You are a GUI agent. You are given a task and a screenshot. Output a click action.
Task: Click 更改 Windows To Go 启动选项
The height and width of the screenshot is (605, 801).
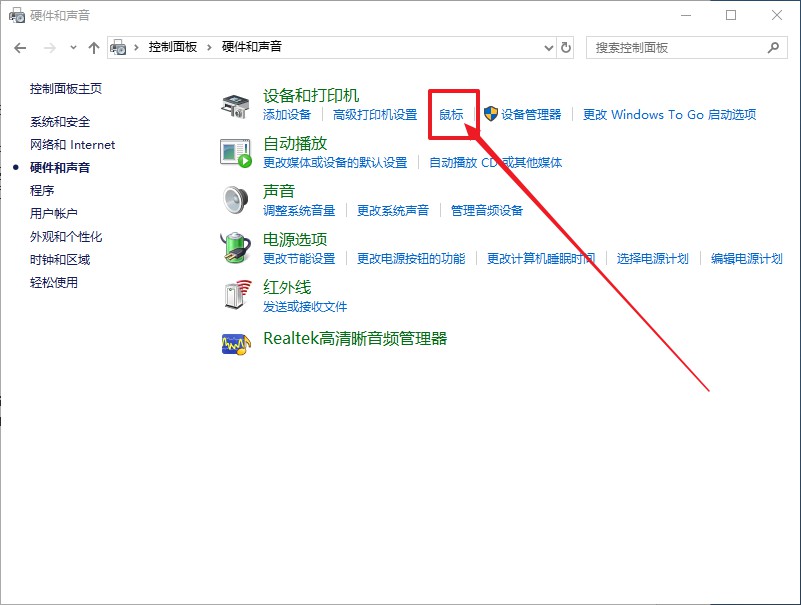pyautogui.click(x=669, y=114)
